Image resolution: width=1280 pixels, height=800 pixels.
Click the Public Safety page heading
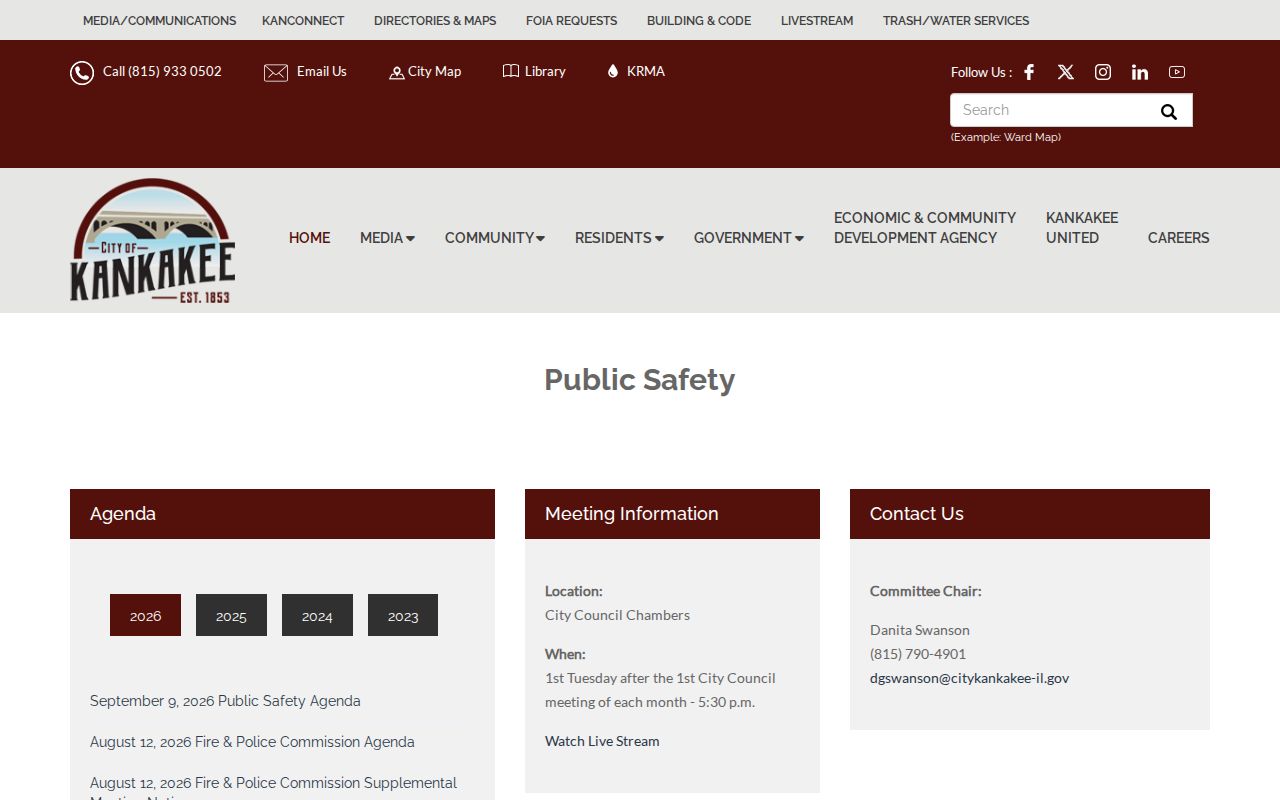pyautogui.click(x=640, y=380)
